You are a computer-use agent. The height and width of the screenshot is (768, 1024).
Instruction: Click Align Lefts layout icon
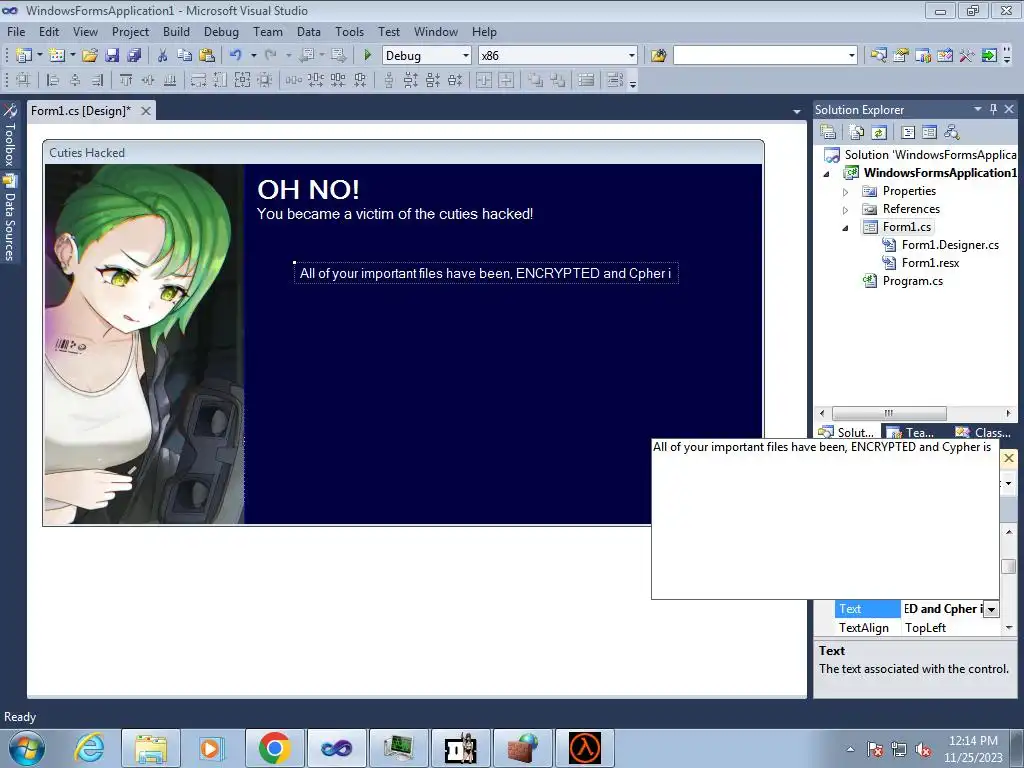[x=54, y=80]
